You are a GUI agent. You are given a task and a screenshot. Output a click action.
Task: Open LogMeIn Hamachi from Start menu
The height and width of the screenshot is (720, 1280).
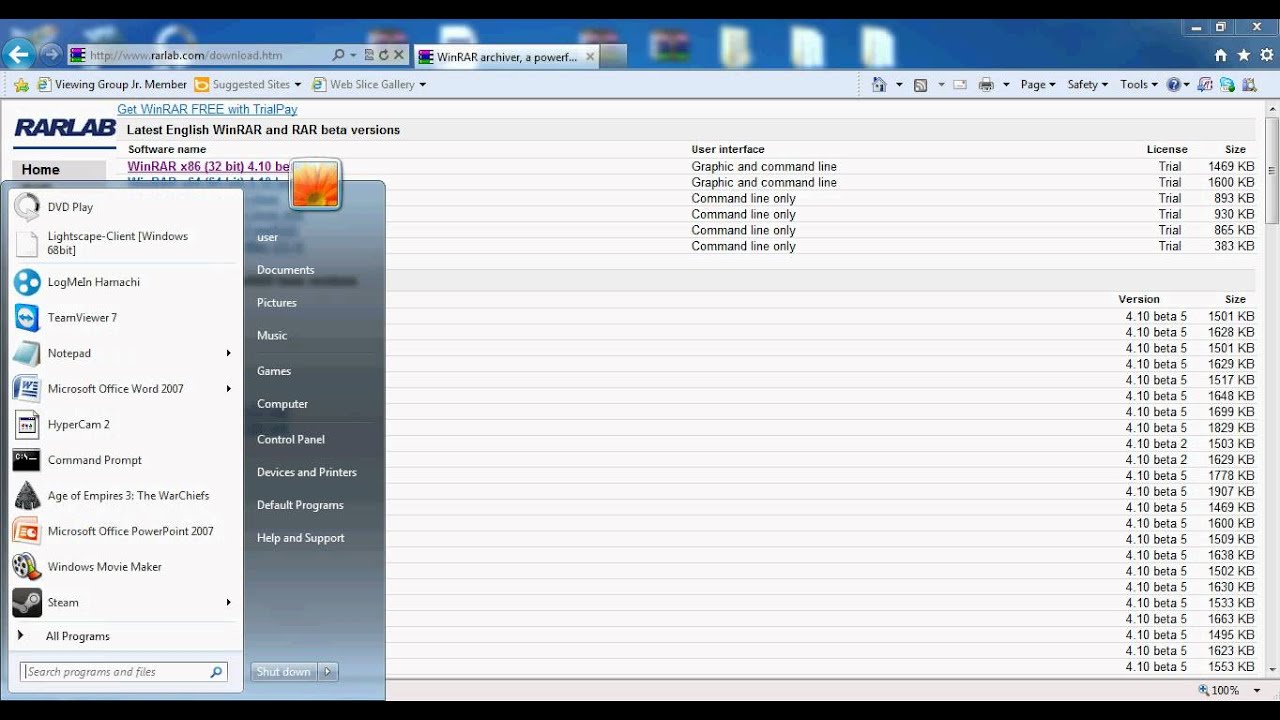point(124,282)
